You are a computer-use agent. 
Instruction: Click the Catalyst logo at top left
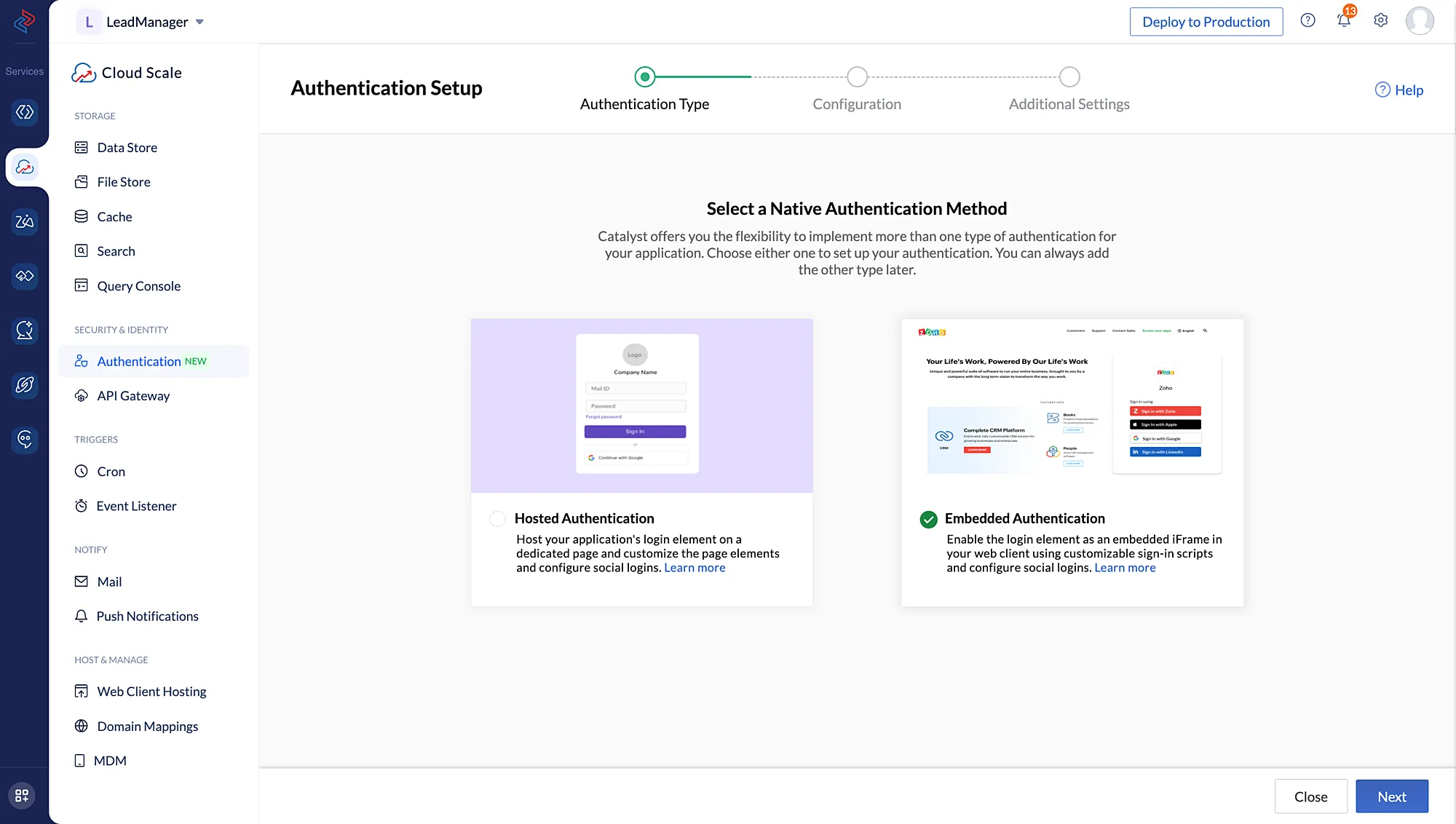pyautogui.click(x=25, y=20)
